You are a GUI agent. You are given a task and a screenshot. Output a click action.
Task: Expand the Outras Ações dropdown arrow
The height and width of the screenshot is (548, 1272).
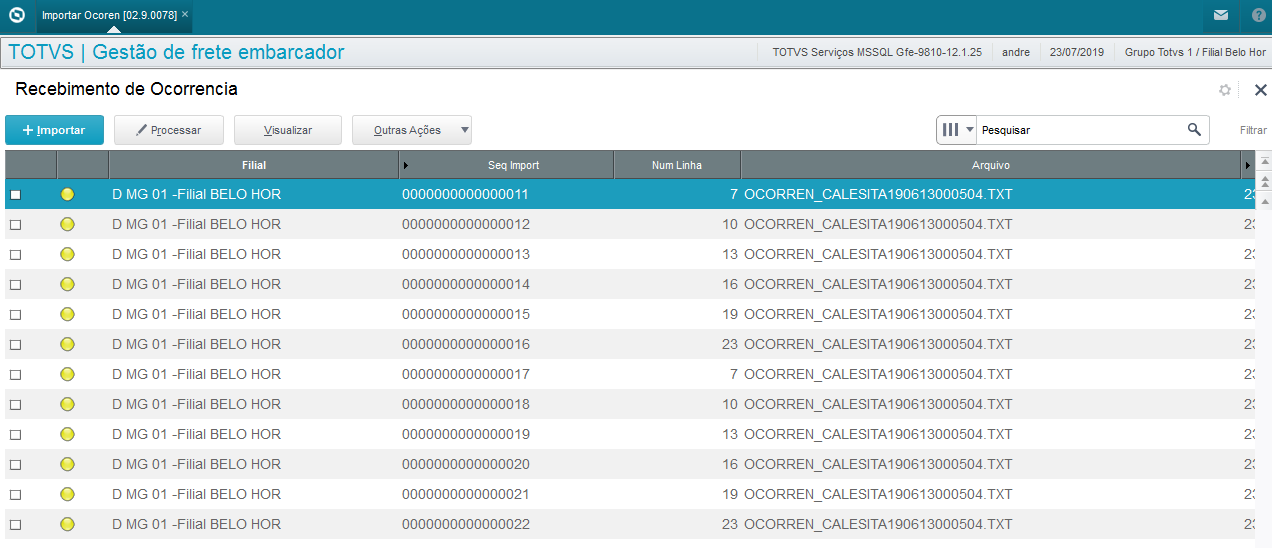click(463, 130)
